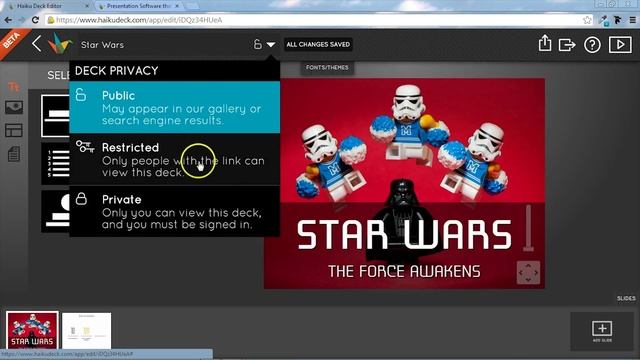The image size is (640, 360).
Task: Pick the chart layout thumbnail
Action: (55, 211)
